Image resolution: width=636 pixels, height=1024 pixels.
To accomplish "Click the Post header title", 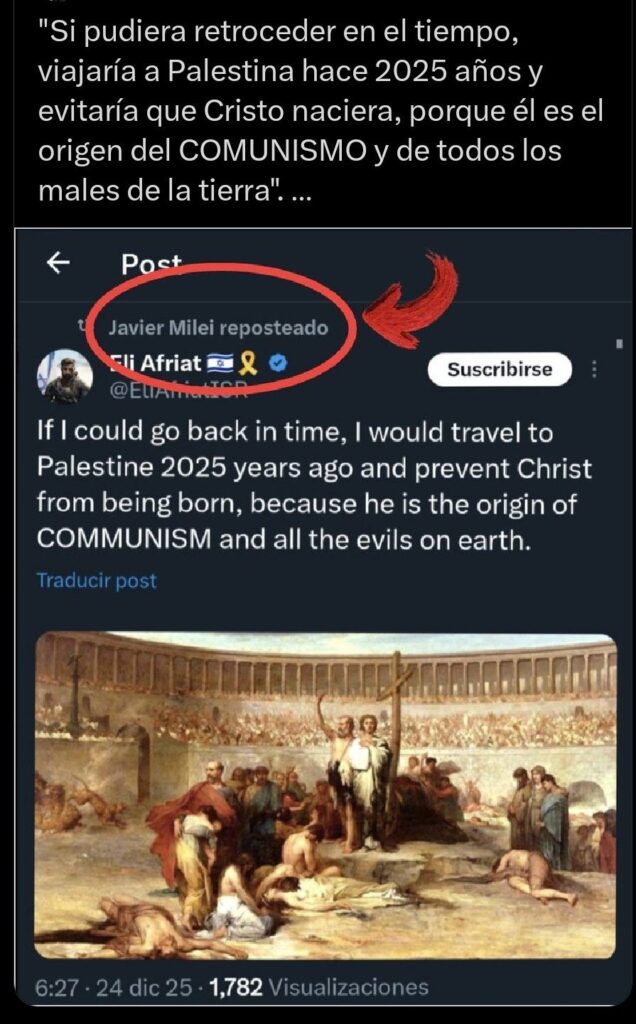I will coord(151,264).
